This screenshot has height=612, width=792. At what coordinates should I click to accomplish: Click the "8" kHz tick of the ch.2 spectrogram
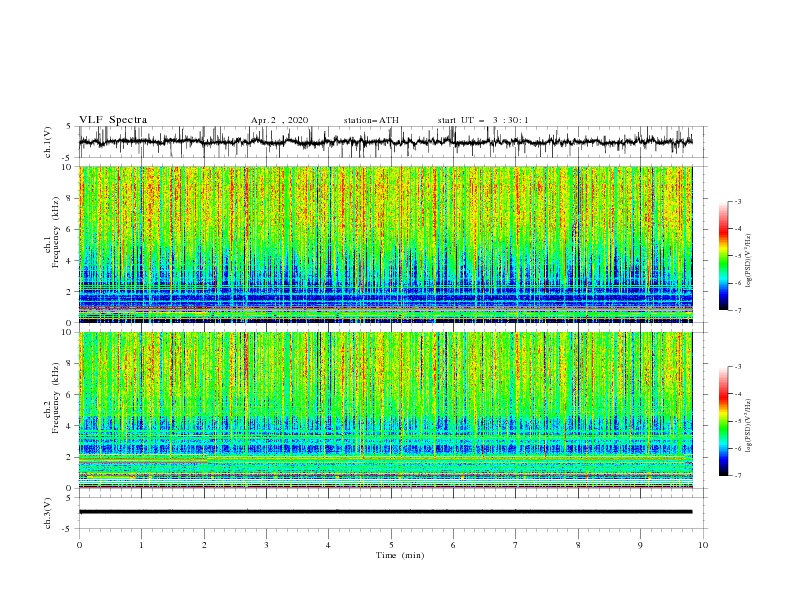point(71,364)
